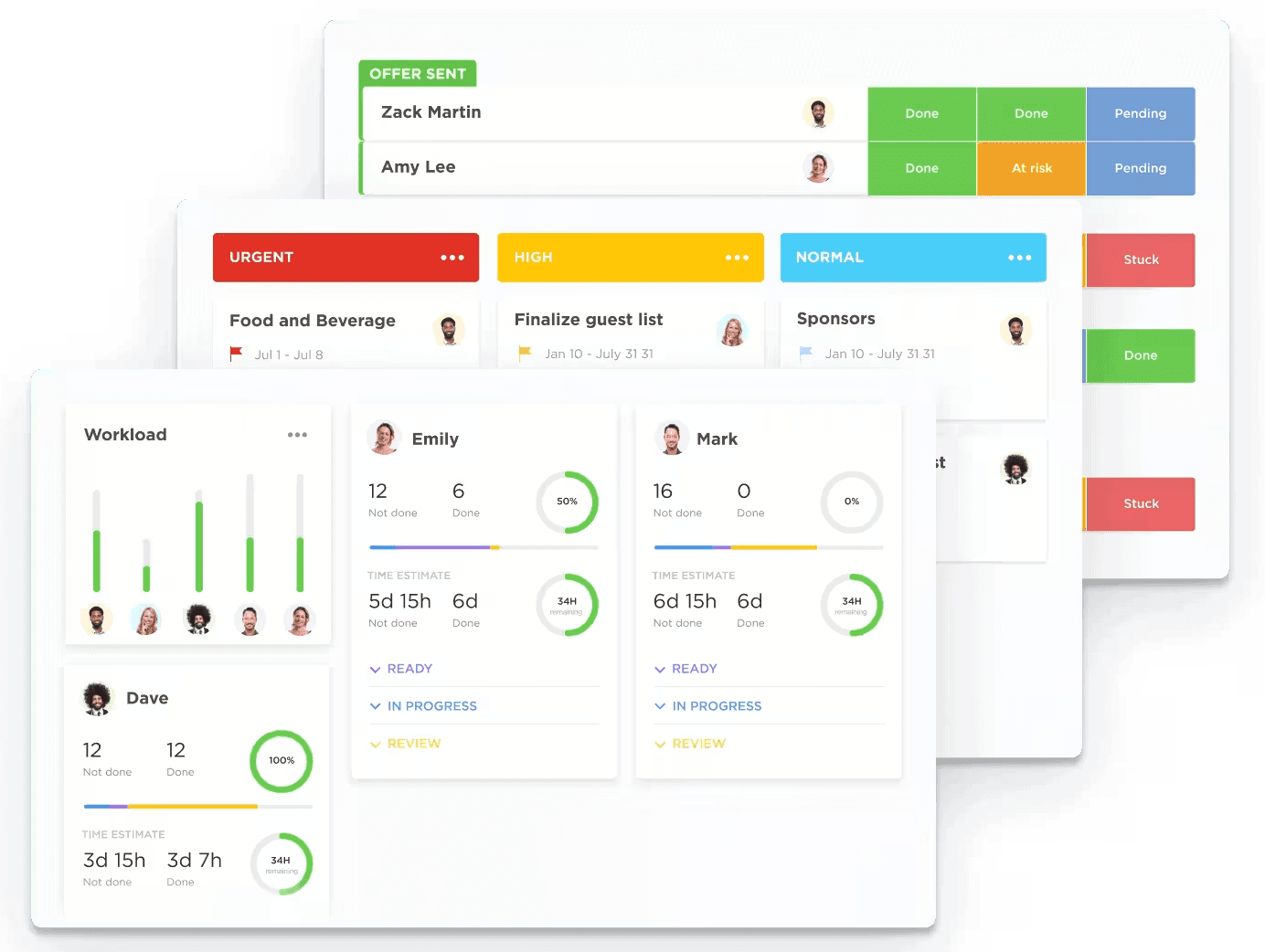Open the HIGH column options menu
Image resolution: width=1265 pixels, height=952 pixels.
coord(737,258)
